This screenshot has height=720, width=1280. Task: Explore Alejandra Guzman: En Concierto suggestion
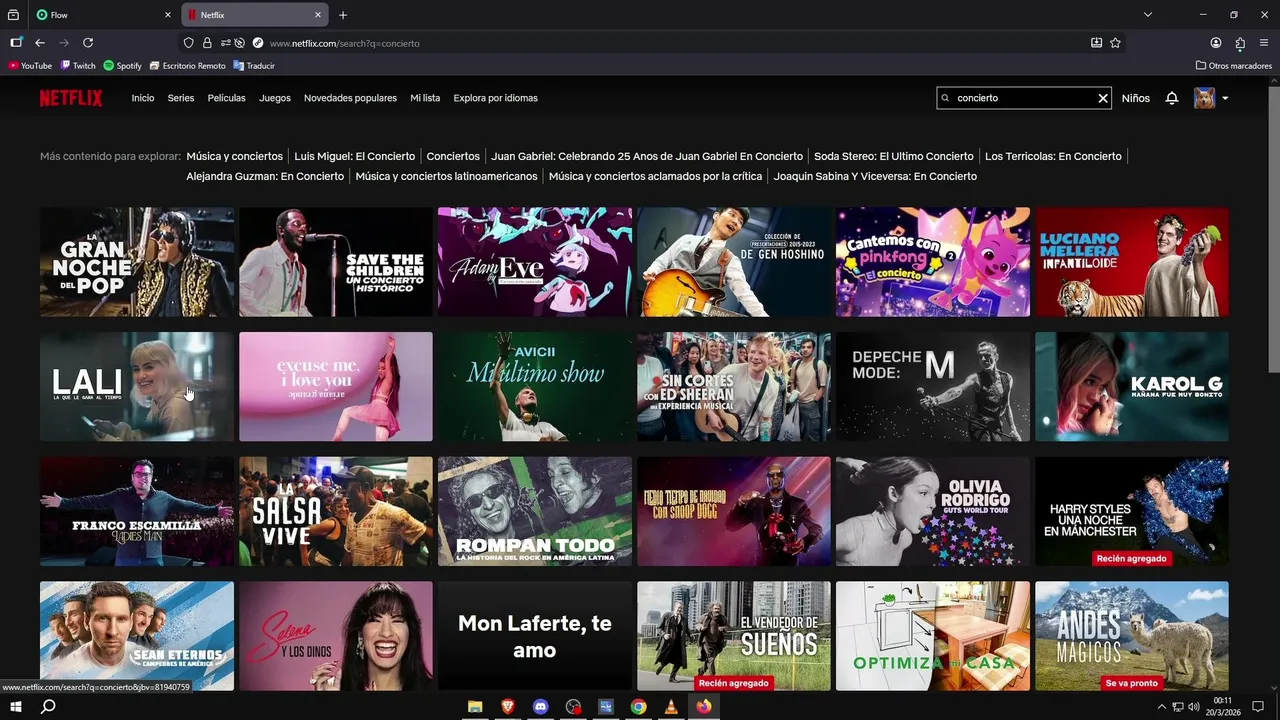pos(265,176)
